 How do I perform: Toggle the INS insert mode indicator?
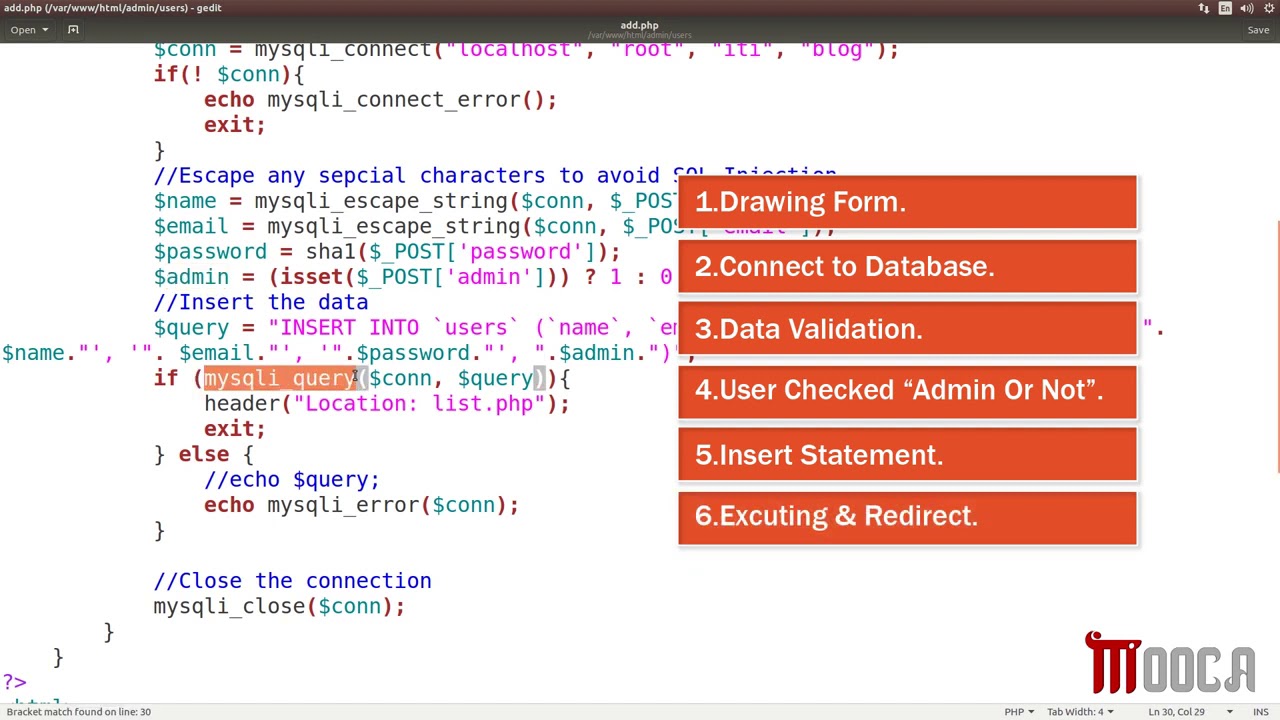[1260, 712]
